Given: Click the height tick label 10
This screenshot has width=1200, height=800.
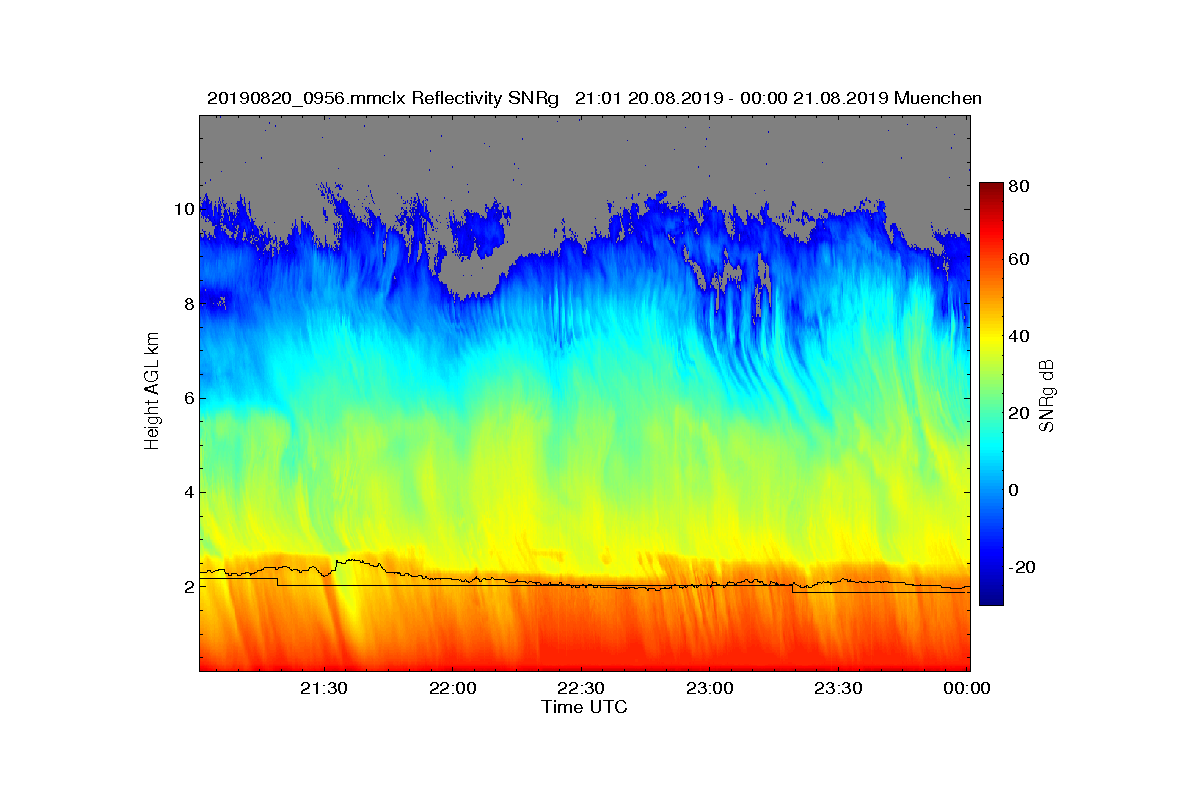Looking at the screenshot, I should (x=184, y=209).
